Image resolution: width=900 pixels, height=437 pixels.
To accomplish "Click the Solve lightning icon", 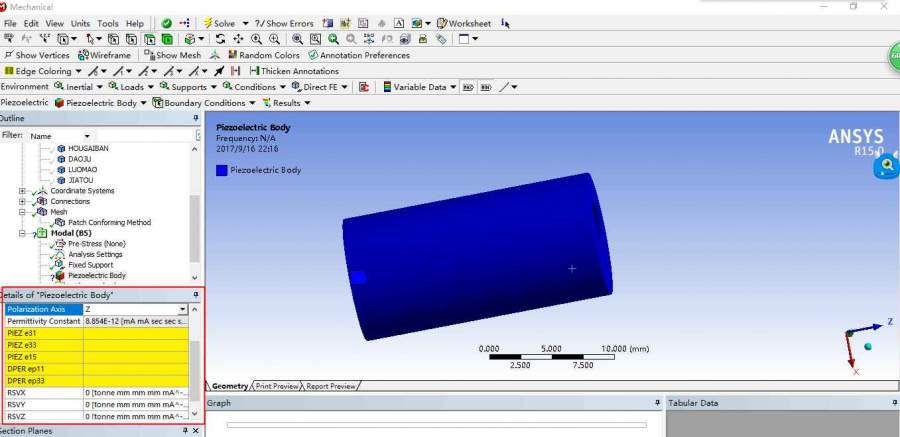I will tap(208, 24).
